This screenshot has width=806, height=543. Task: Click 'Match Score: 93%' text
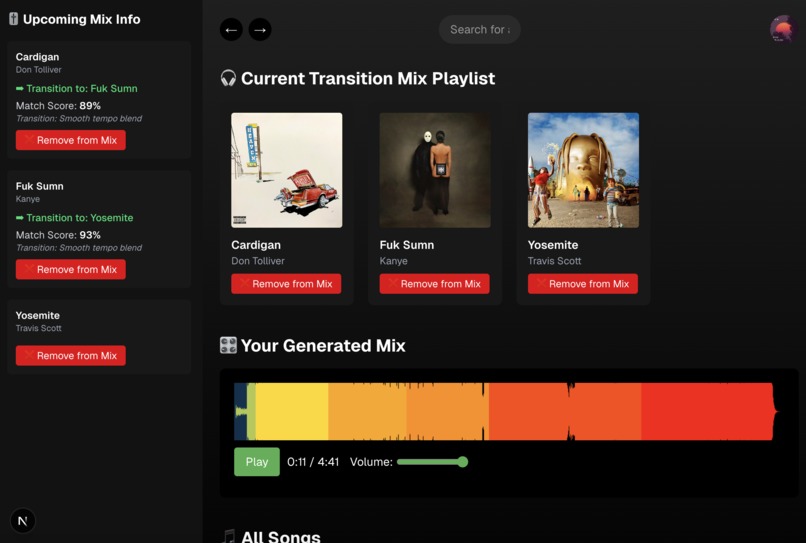[x=58, y=235]
